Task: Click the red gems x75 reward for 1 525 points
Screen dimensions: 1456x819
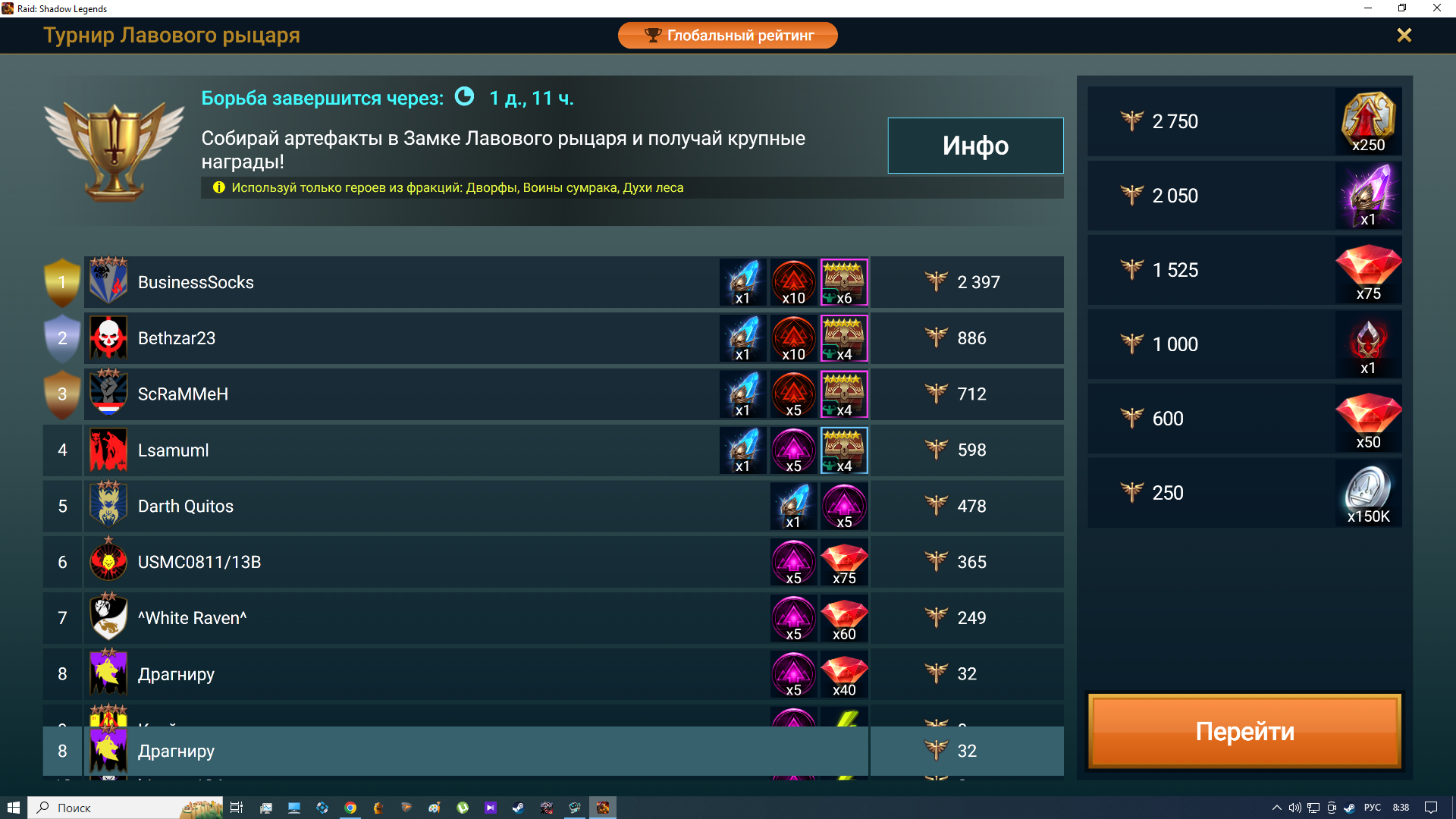Action: (x=1368, y=270)
